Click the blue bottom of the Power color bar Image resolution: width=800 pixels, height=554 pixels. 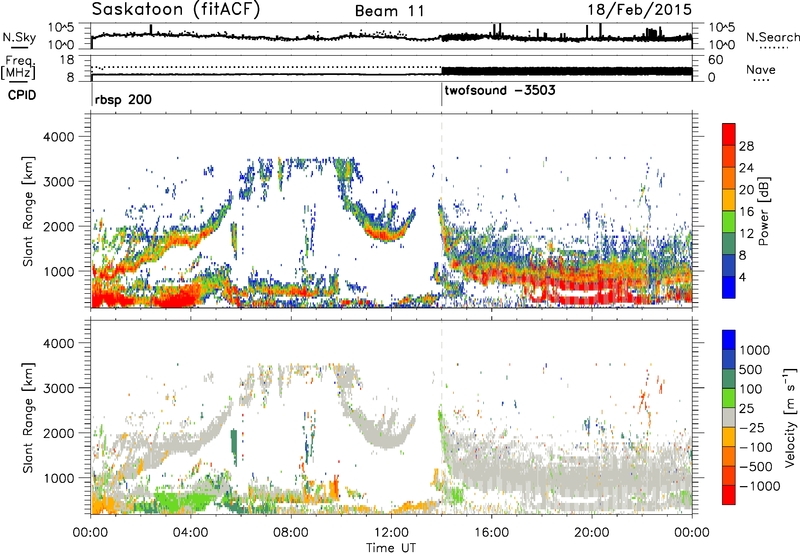click(x=729, y=287)
